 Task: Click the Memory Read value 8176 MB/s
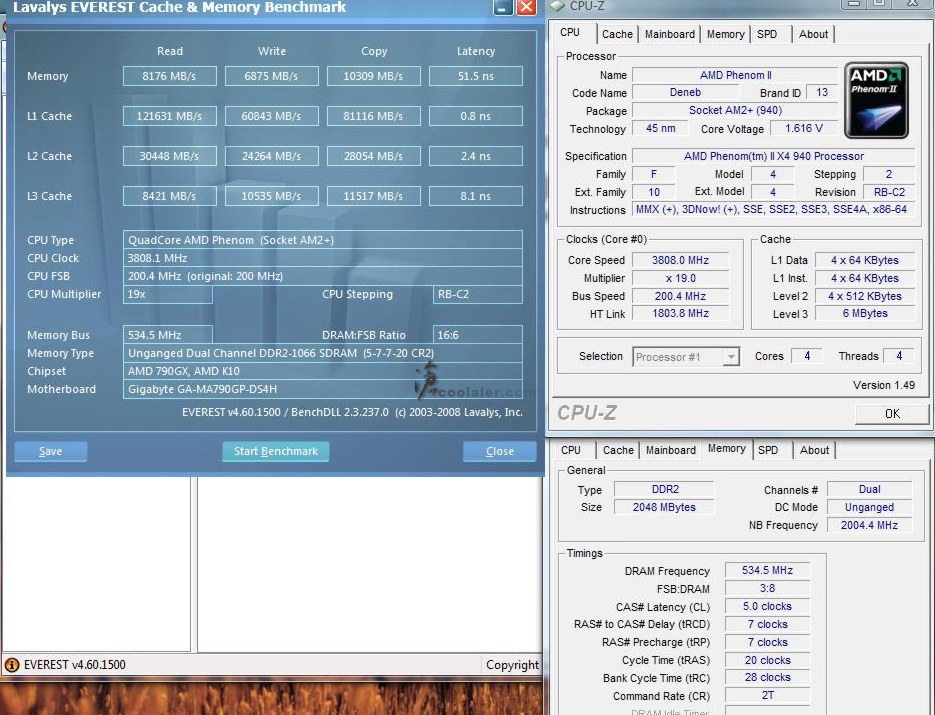pos(169,76)
